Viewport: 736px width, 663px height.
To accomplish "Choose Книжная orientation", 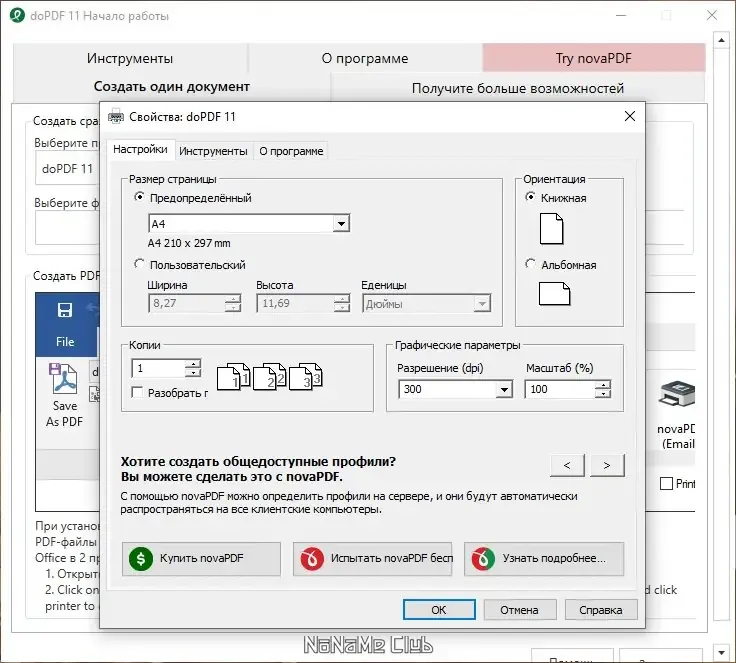I will tap(530, 197).
